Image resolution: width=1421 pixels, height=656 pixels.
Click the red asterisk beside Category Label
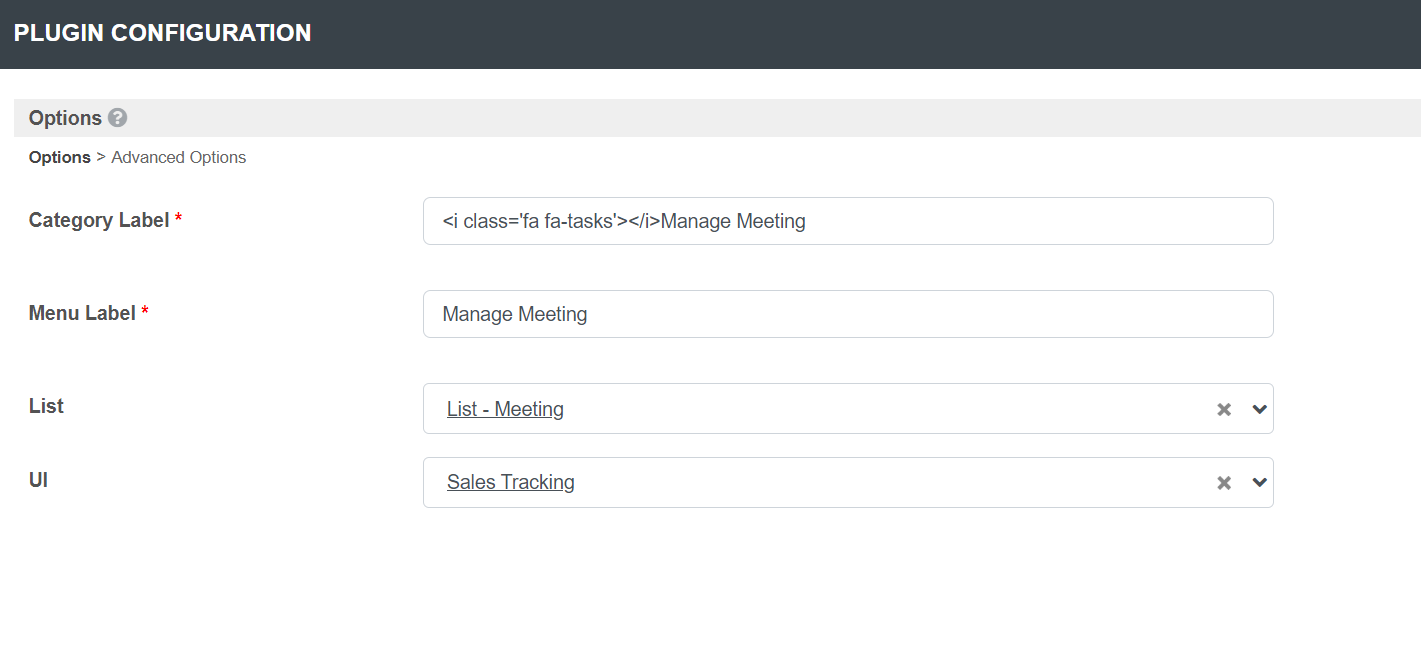point(178,219)
